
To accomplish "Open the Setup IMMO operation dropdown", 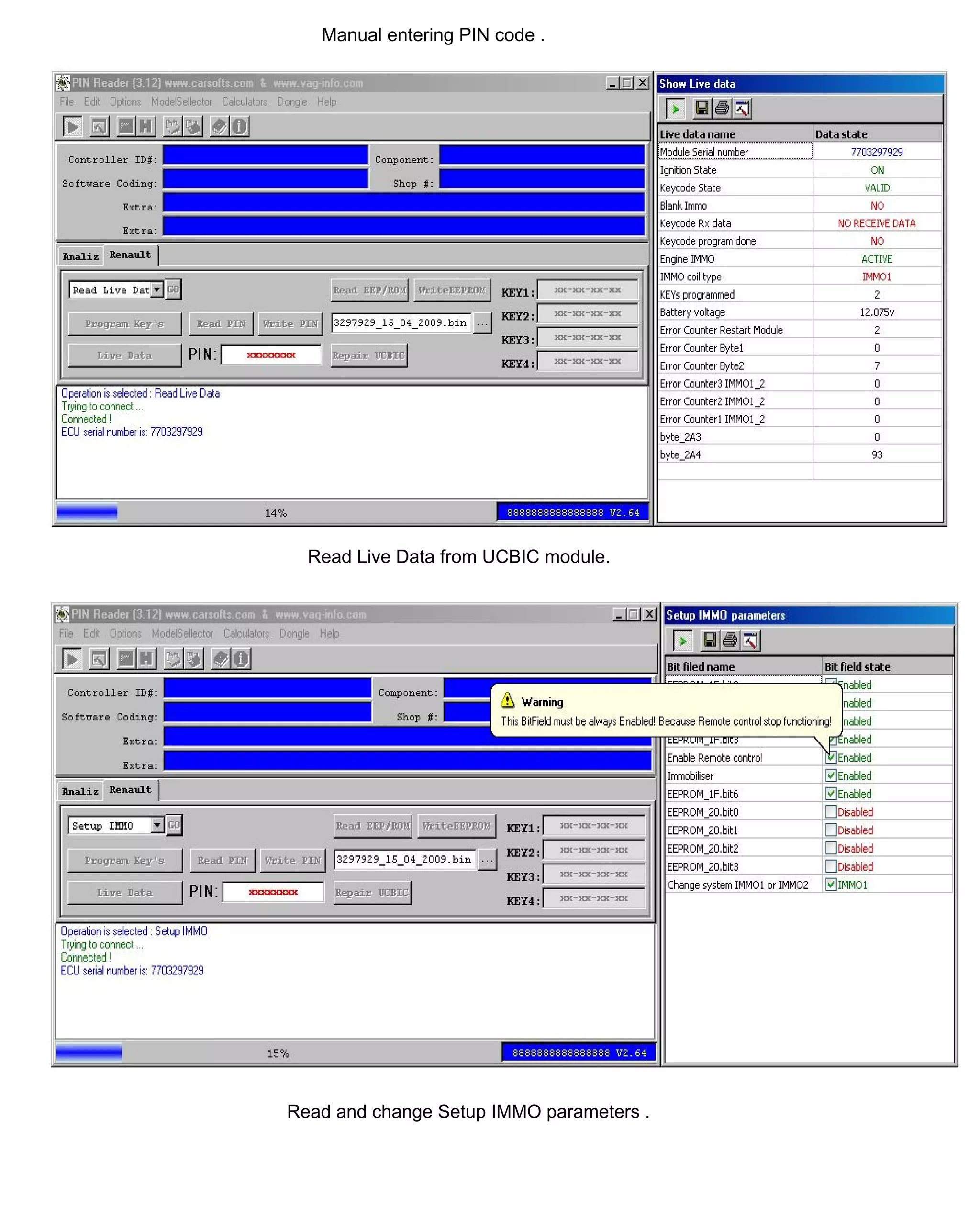I will pos(158,825).
